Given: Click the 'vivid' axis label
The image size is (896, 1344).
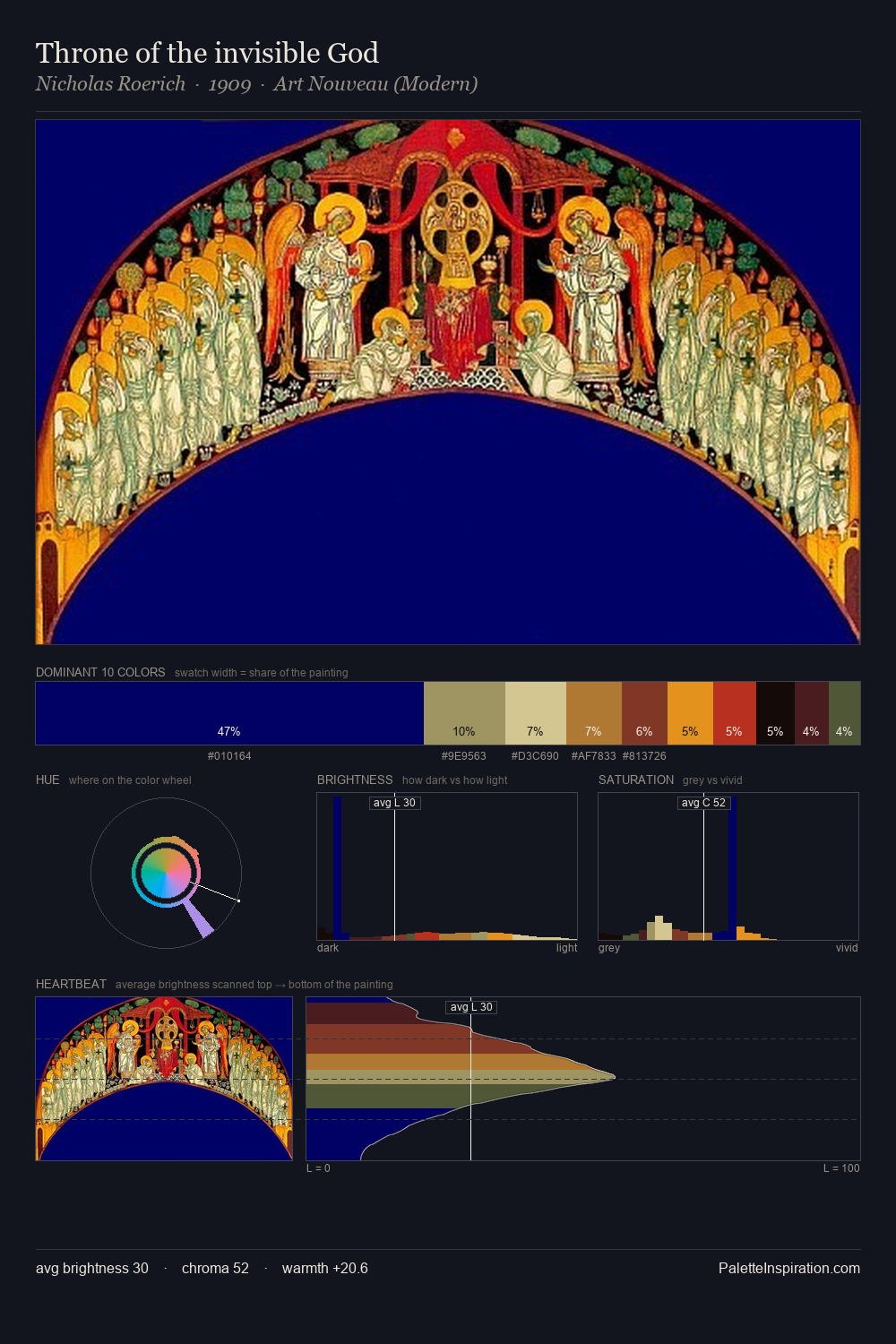Looking at the screenshot, I should tap(847, 948).
